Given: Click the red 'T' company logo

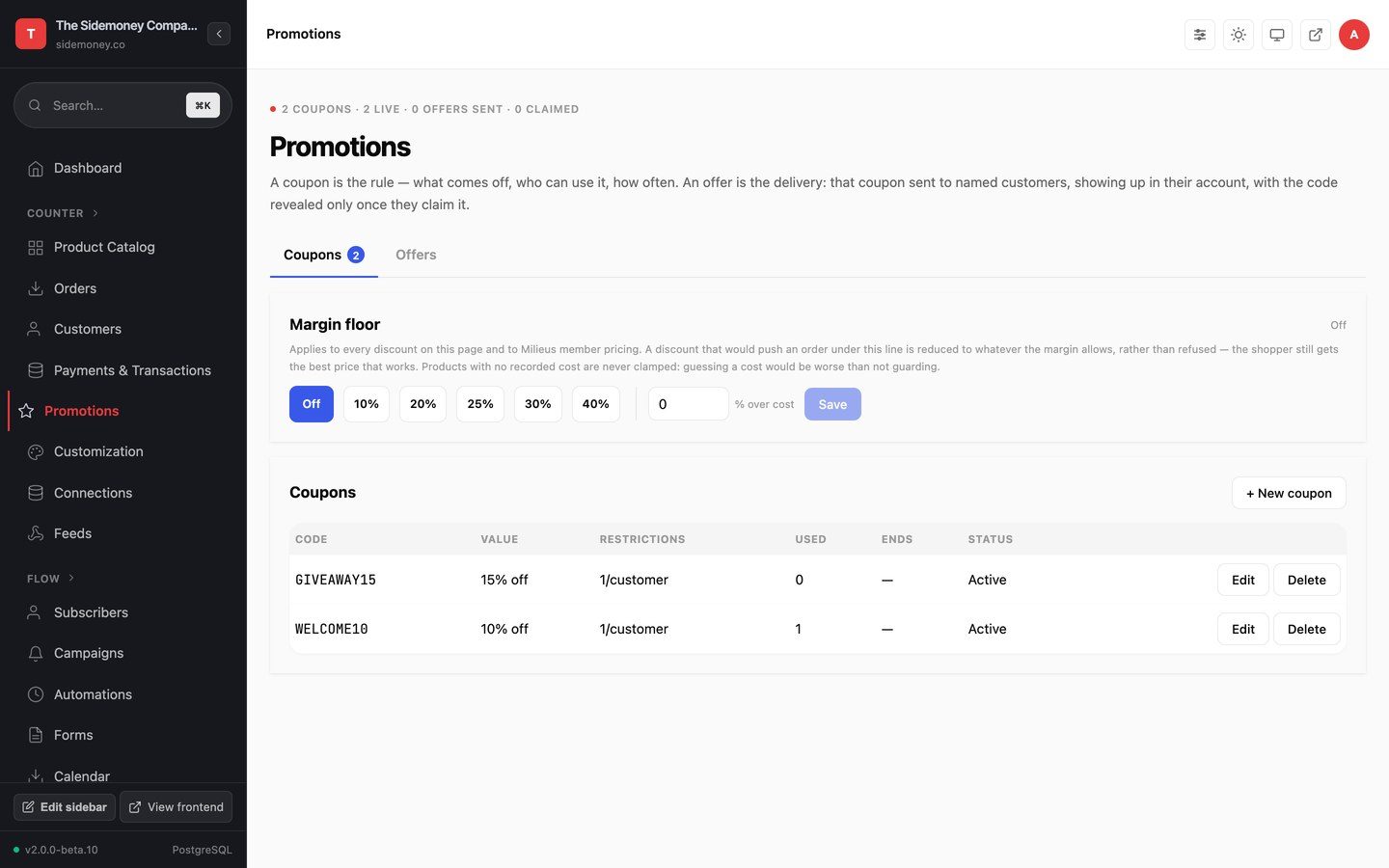Looking at the screenshot, I should [31, 34].
